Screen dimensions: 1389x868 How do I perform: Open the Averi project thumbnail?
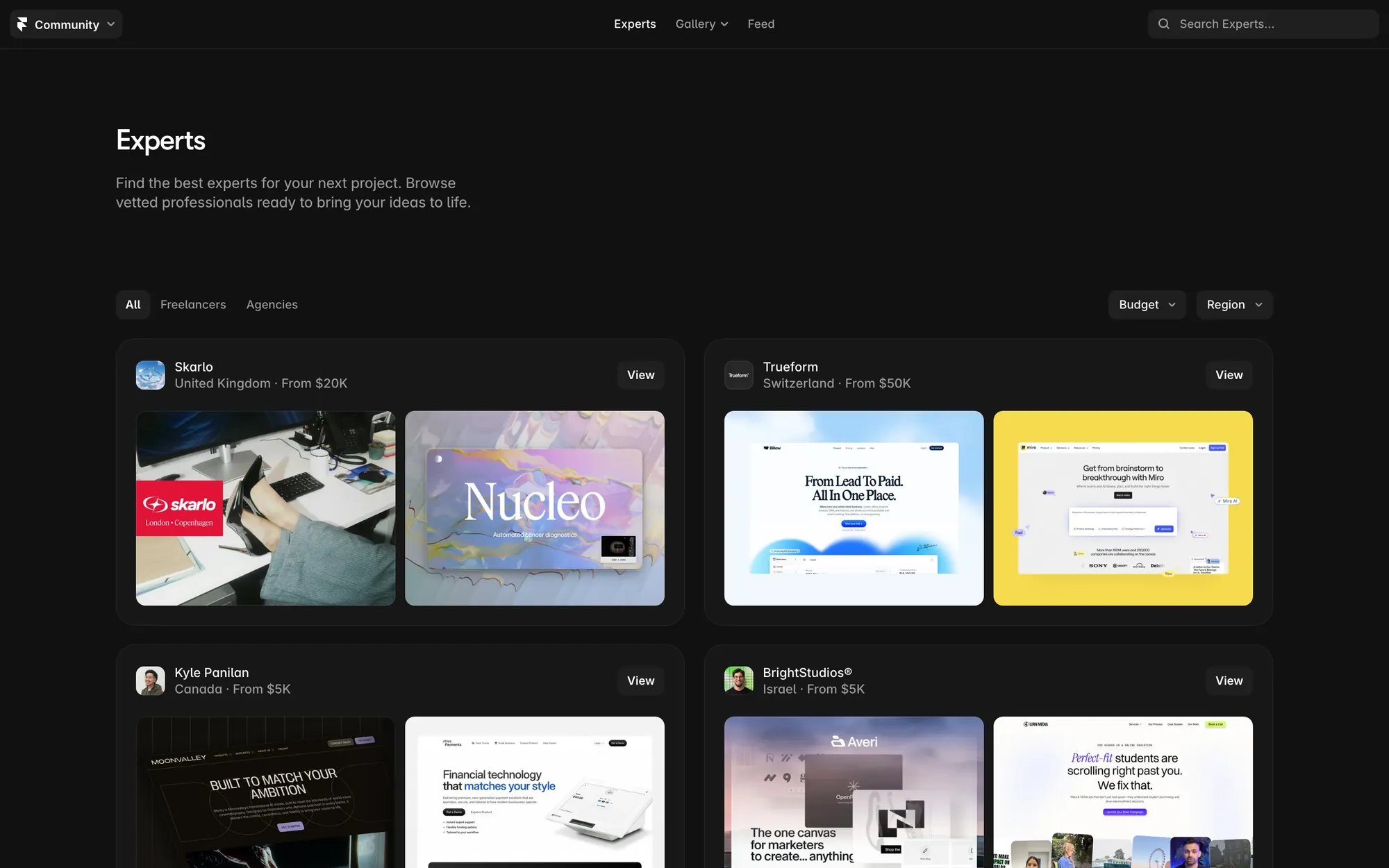(x=854, y=792)
